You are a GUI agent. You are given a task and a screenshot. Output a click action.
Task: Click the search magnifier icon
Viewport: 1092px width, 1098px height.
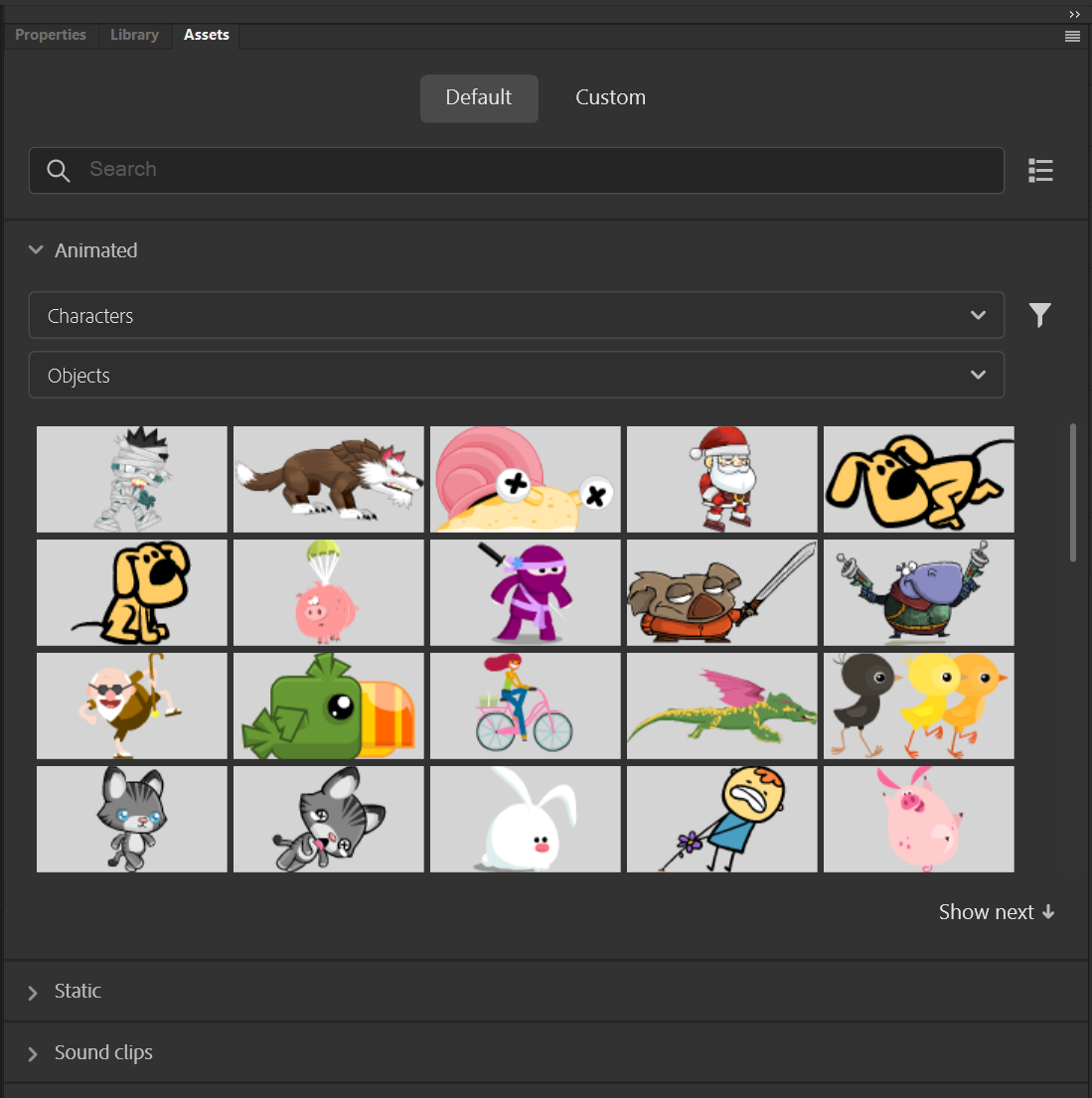click(58, 170)
